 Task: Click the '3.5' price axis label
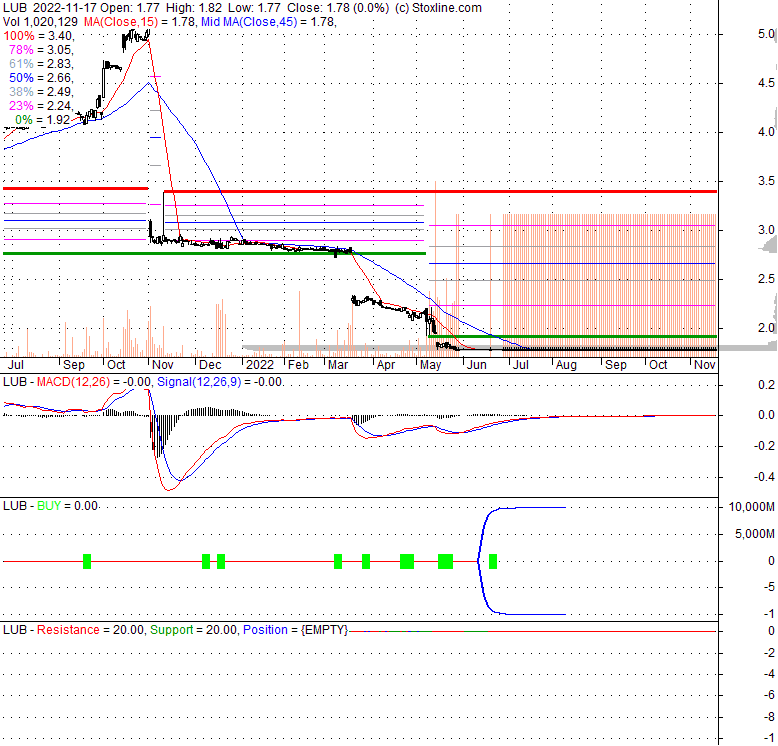pyautogui.click(x=767, y=181)
